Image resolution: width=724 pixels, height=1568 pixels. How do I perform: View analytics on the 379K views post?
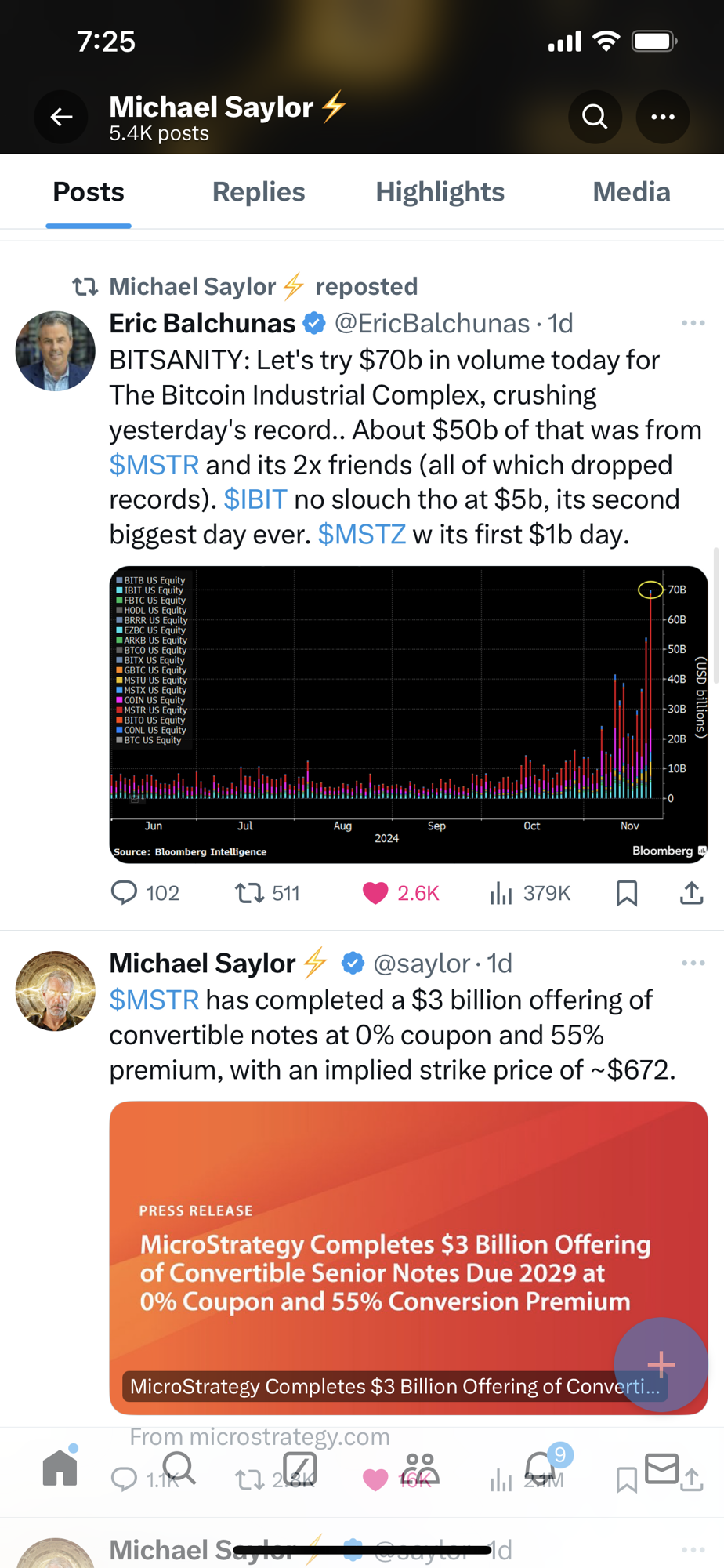coord(501,893)
